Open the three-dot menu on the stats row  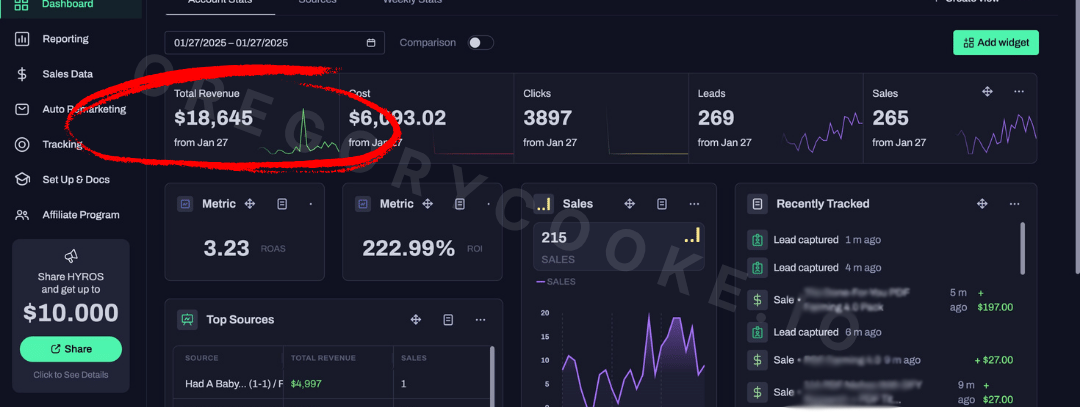1019,92
